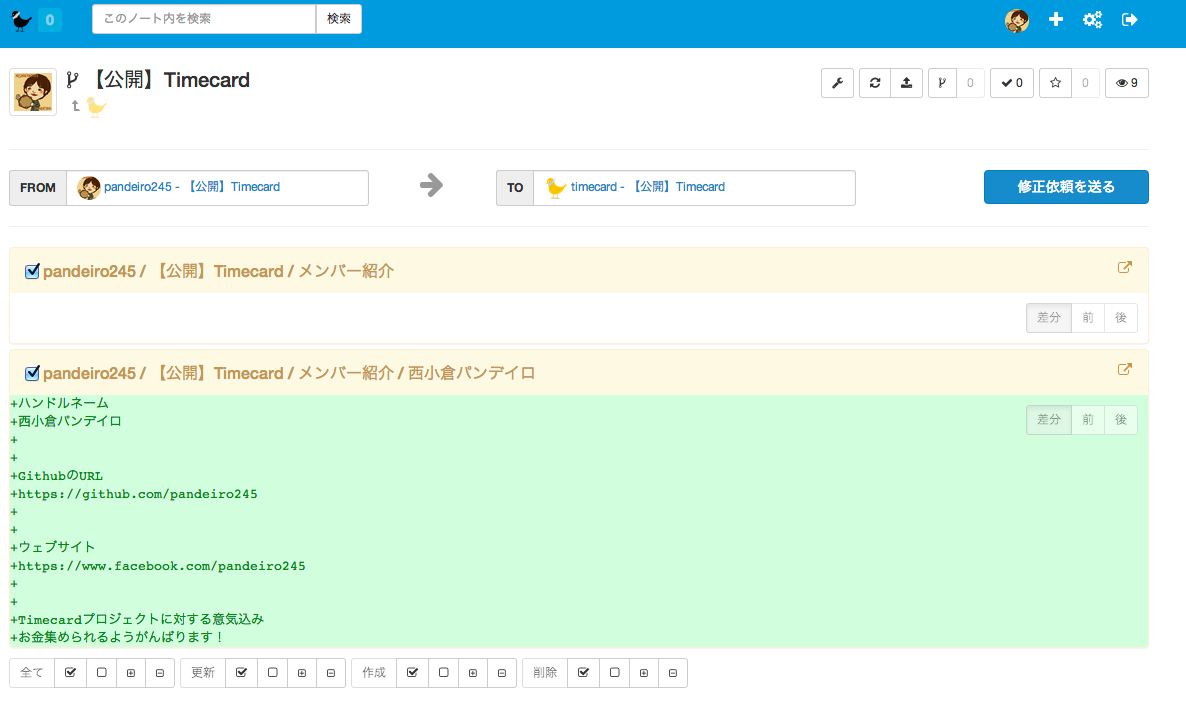
Task: Expand all diffs in 全て group
Action: pos(131,673)
